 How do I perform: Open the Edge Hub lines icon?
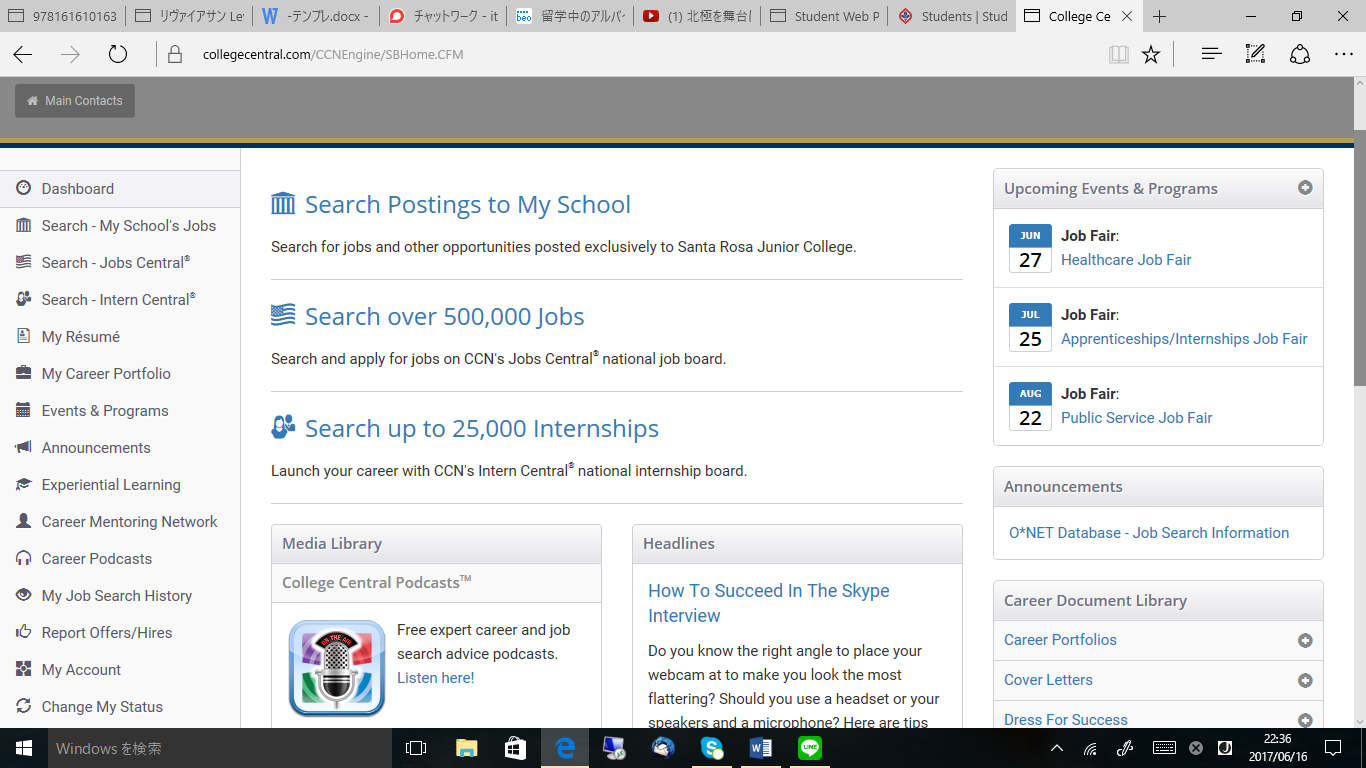[1211, 54]
